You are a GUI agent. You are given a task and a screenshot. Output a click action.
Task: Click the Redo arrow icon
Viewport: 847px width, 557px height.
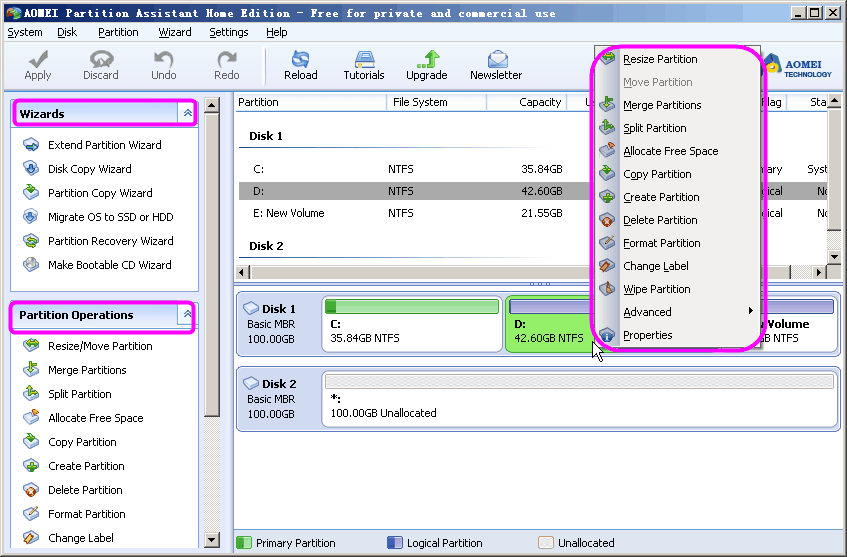(227, 58)
